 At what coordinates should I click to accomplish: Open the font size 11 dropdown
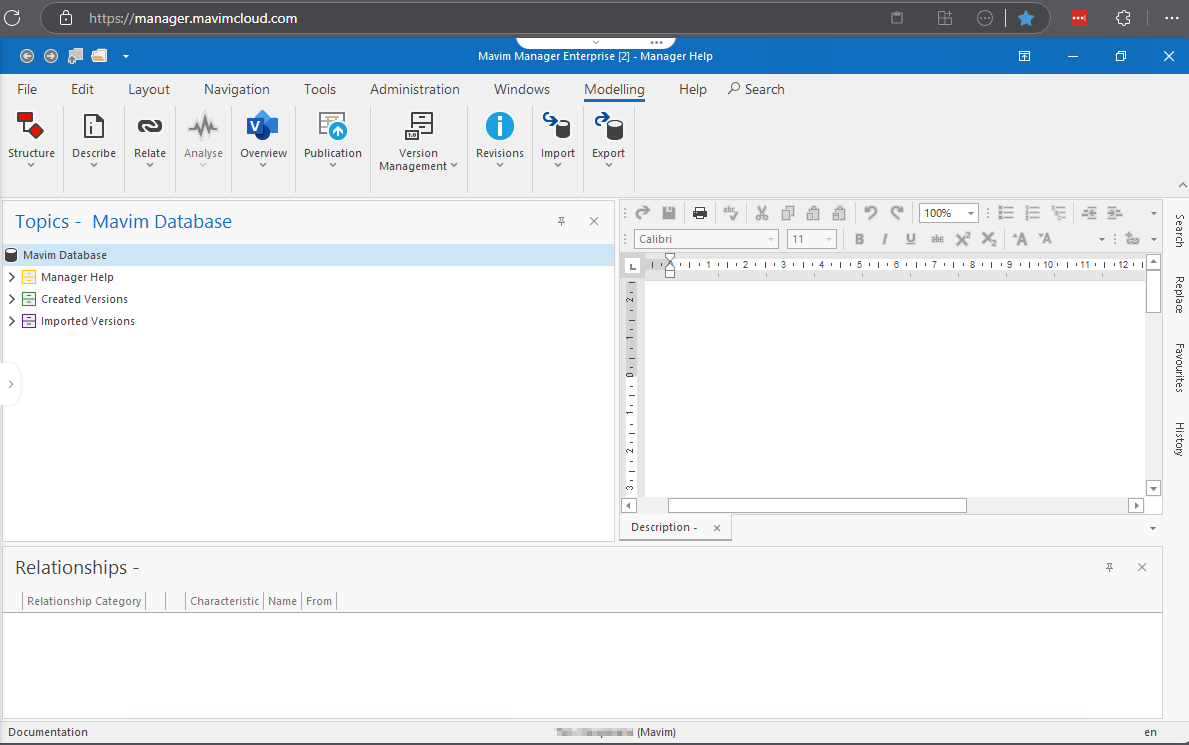coord(829,240)
